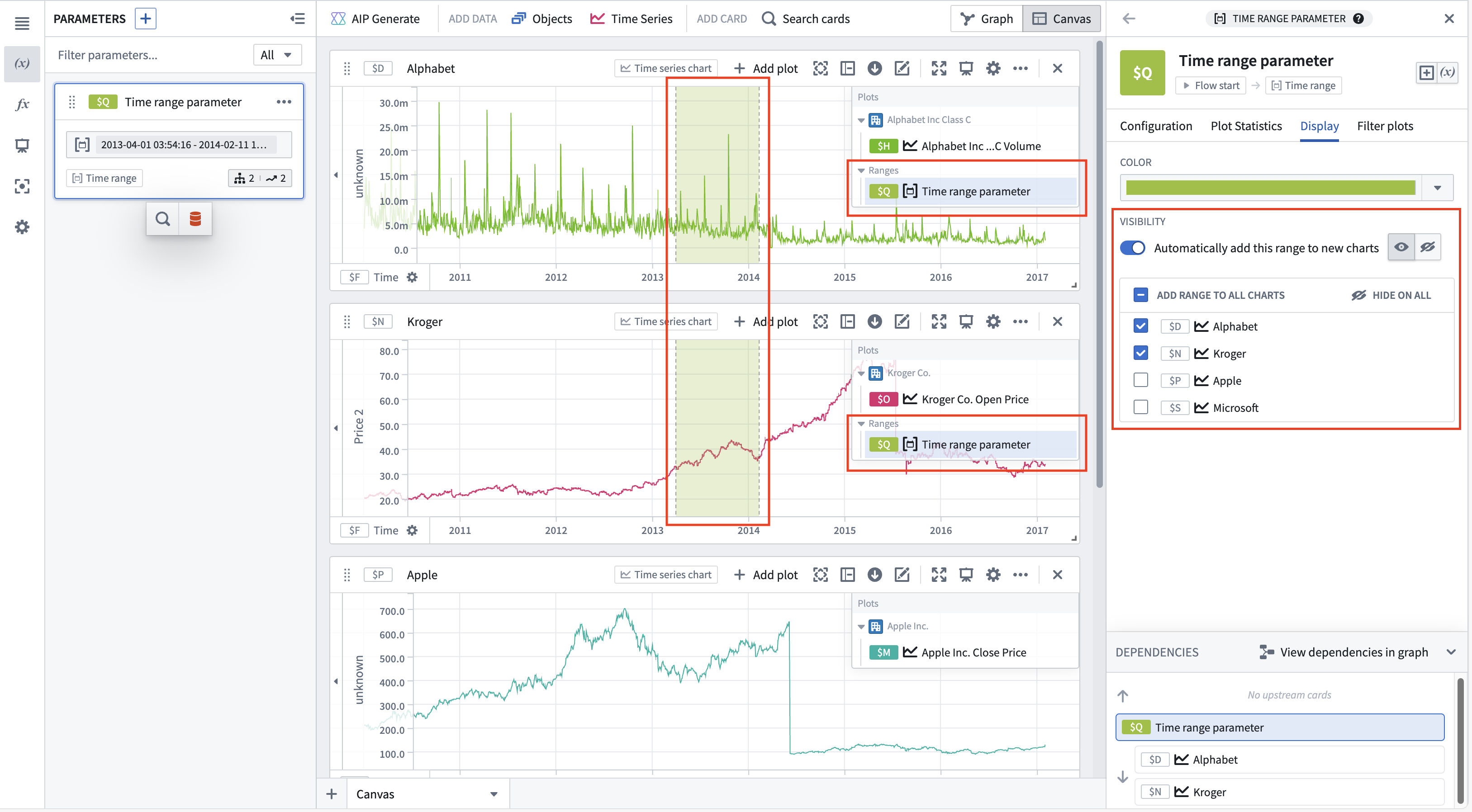Toggle Add Range To All Charts checkbox
The height and width of the screenshot is (812, 1472).
(1140, 295)
